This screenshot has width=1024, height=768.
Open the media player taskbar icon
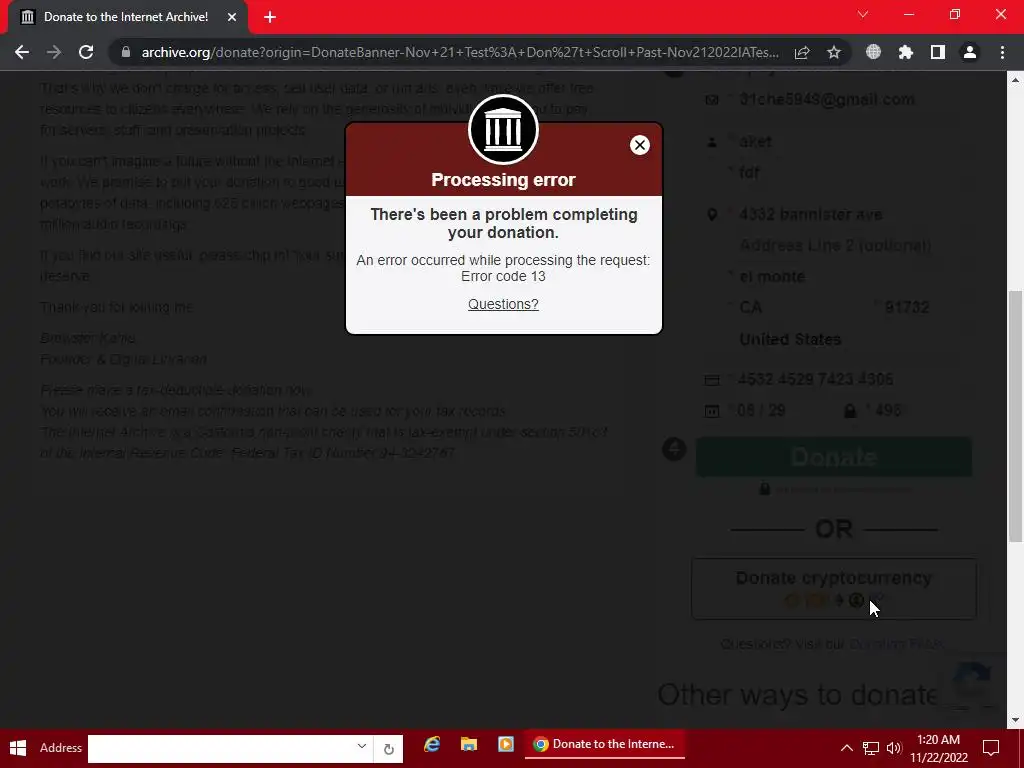coord(505,744)
